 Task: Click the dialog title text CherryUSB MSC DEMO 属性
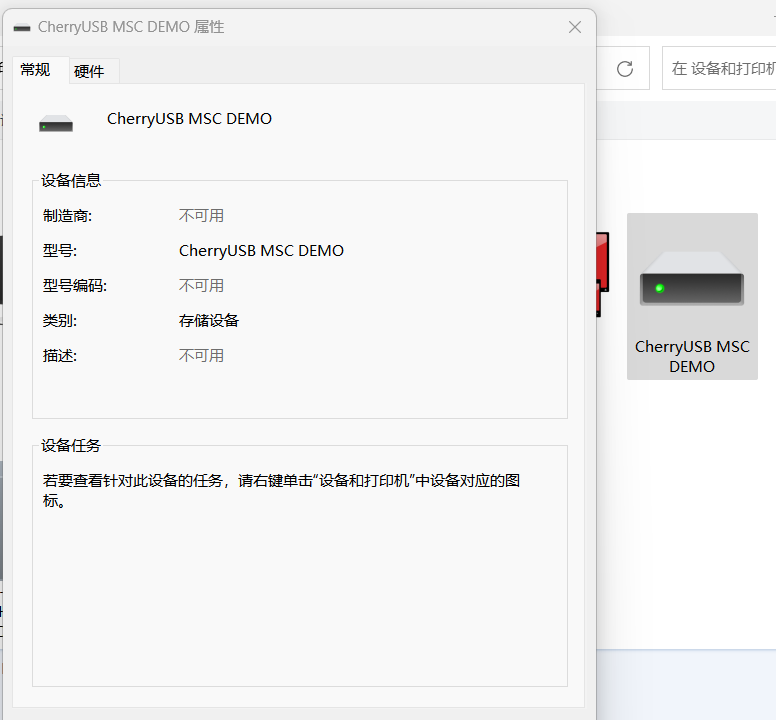[x=131, y=27]
